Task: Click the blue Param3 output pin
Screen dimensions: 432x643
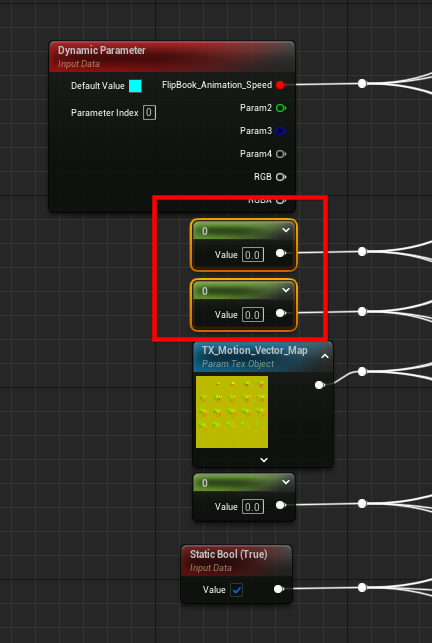Action: pyautogui.click(x=281, y=131)
